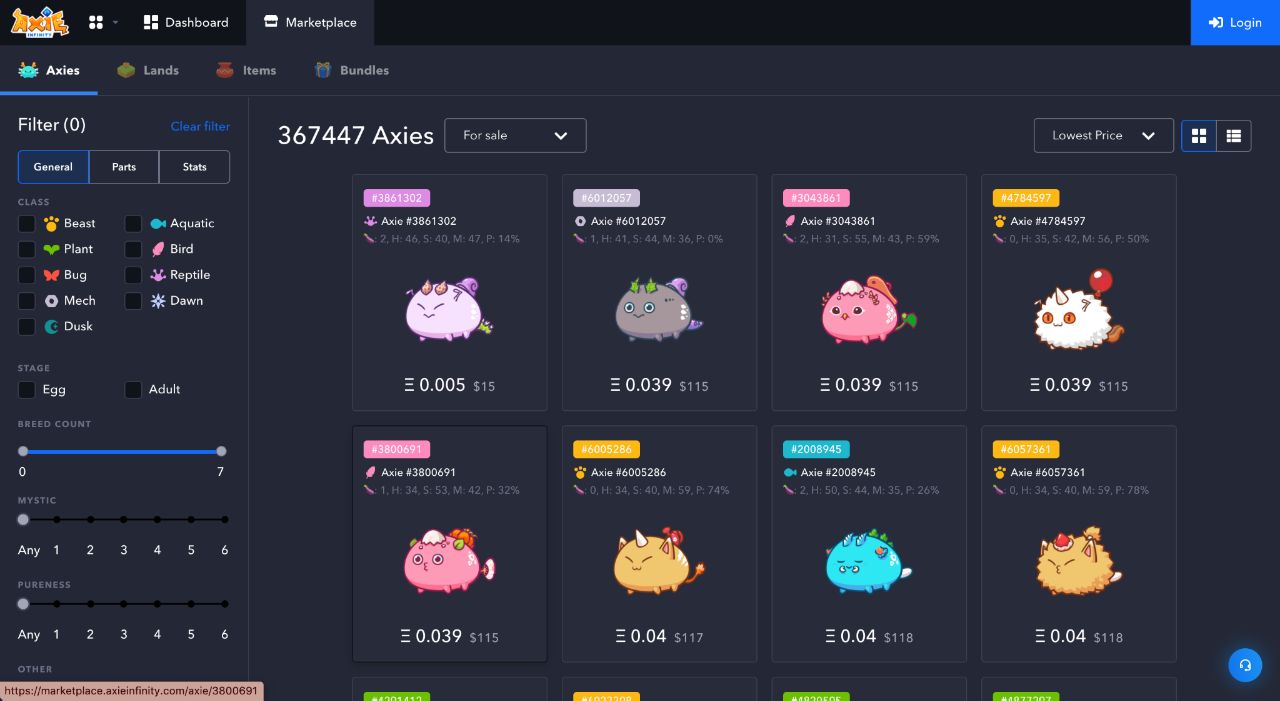Click the Mech class gear icon
This screenshot has height=701, width=1280.
click(51, 301)
